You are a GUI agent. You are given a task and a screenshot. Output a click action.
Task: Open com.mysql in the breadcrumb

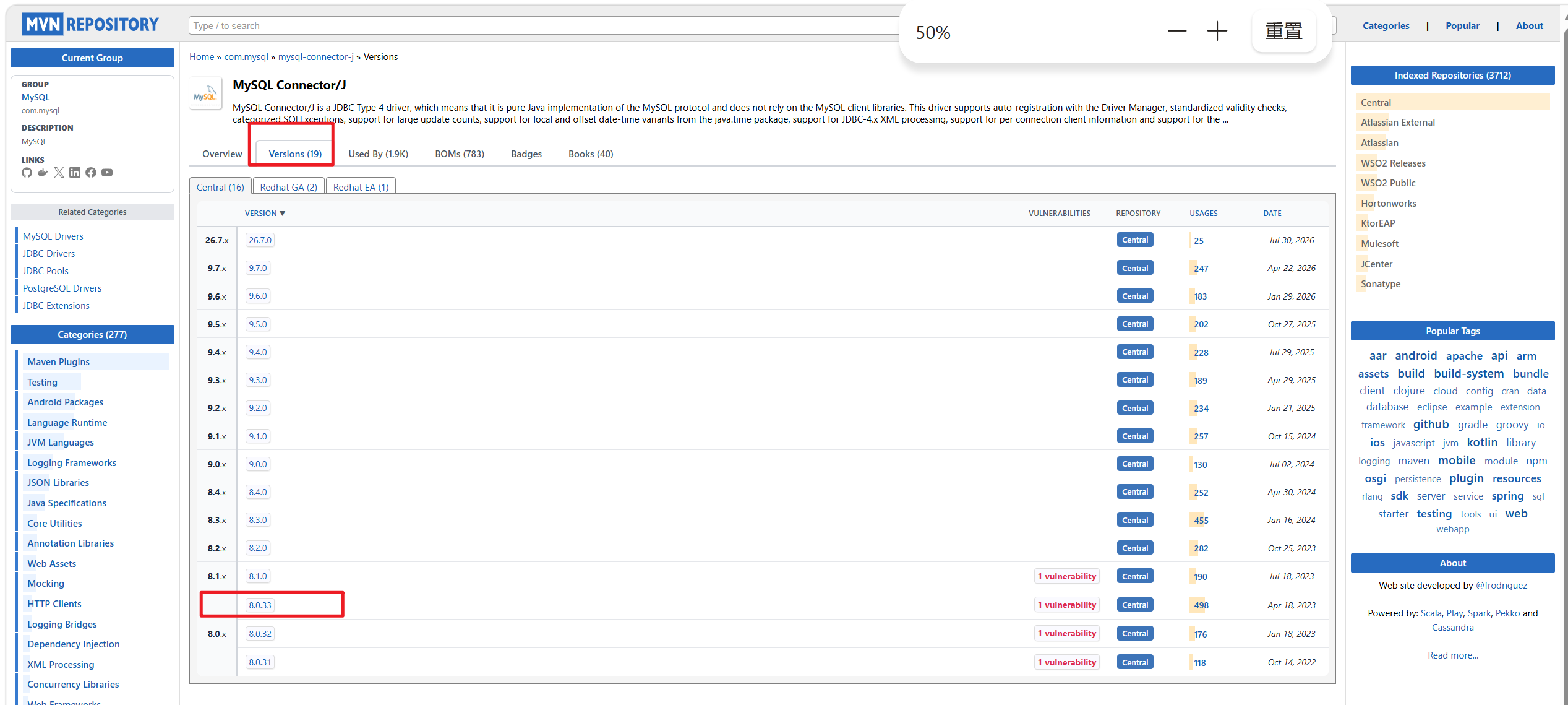tap(246, 57)
